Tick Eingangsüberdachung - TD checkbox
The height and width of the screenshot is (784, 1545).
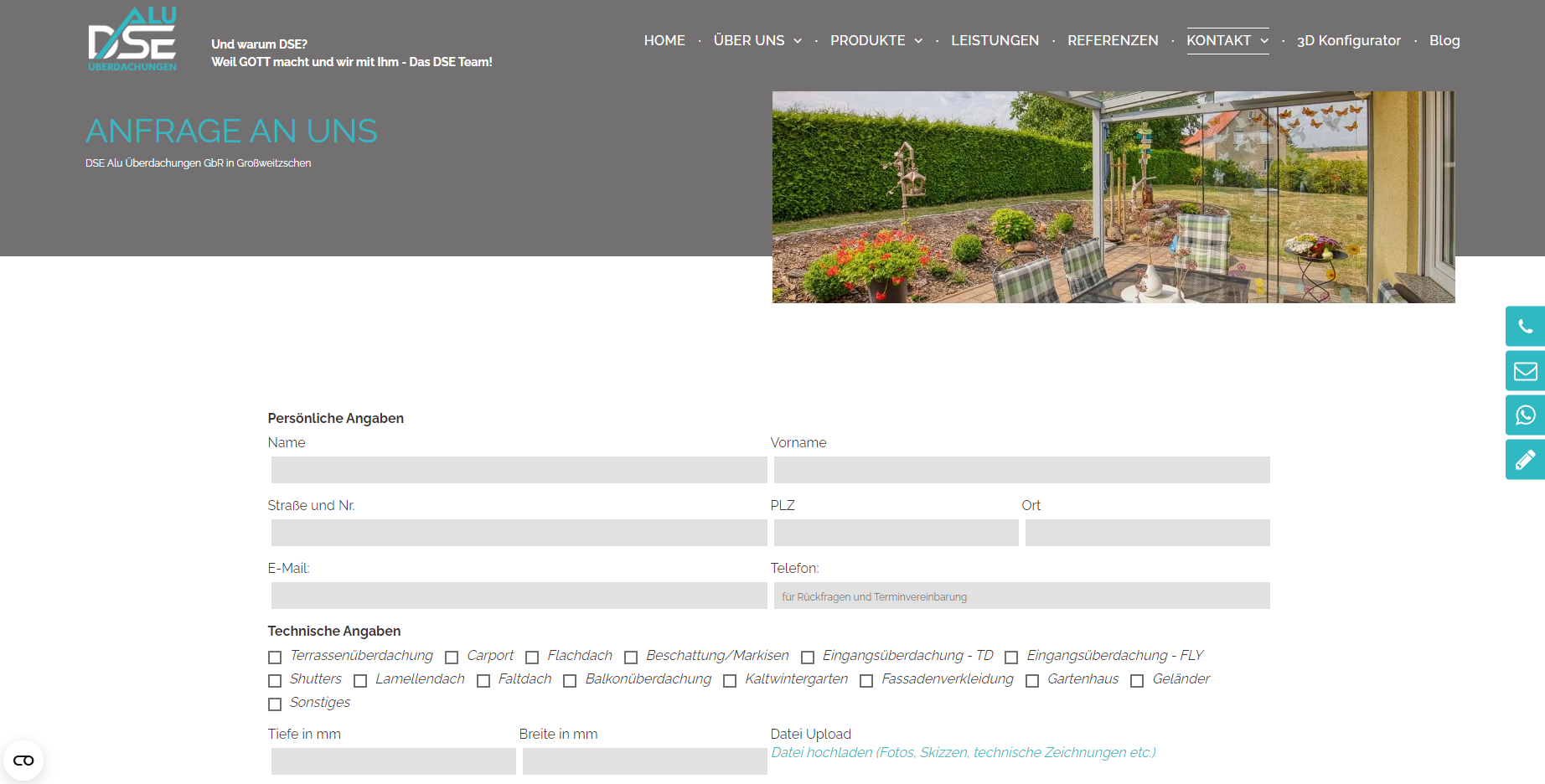pyautogui.click(x=808, y=658)
